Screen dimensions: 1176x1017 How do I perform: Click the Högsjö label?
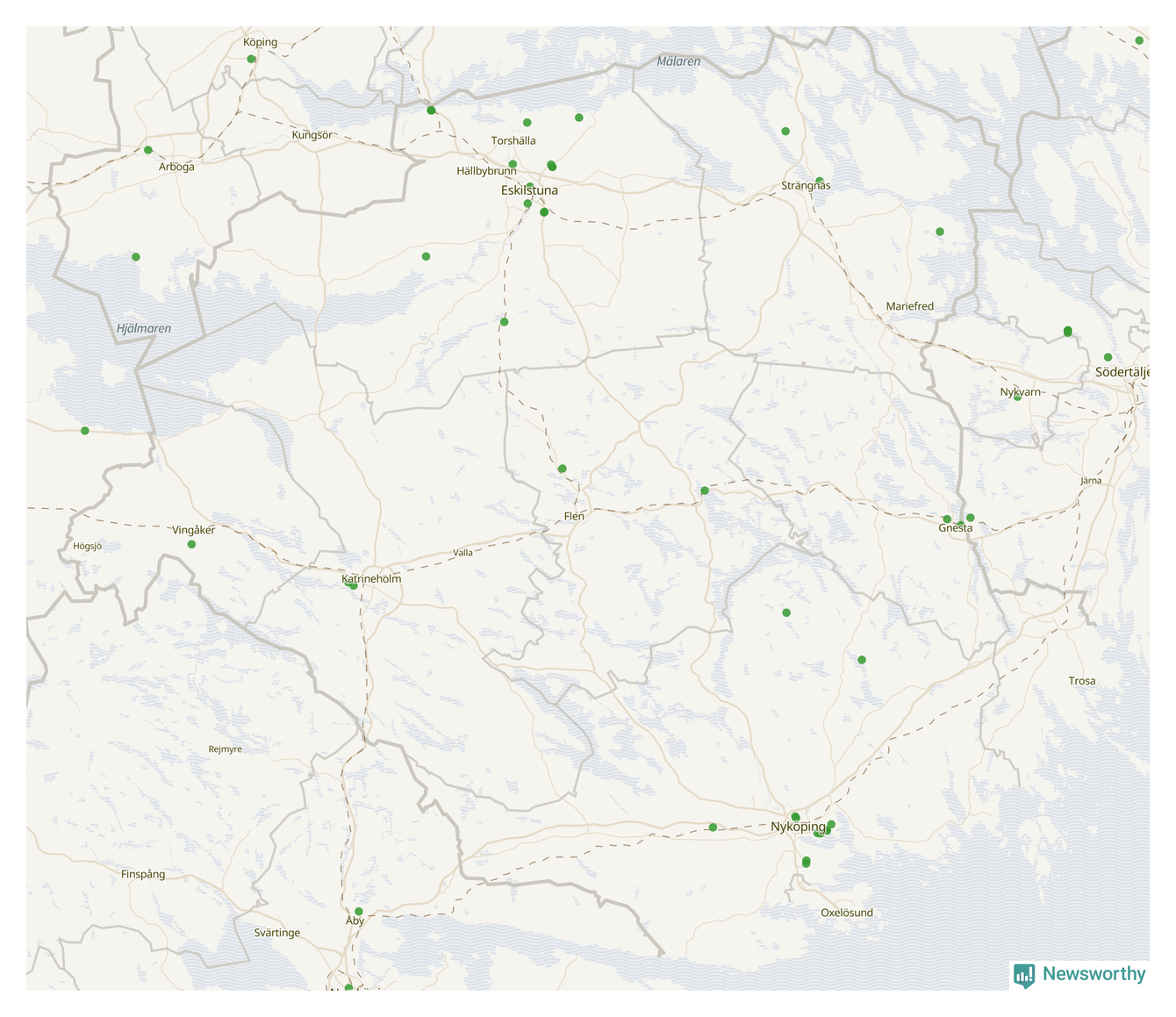pos(87,546)
